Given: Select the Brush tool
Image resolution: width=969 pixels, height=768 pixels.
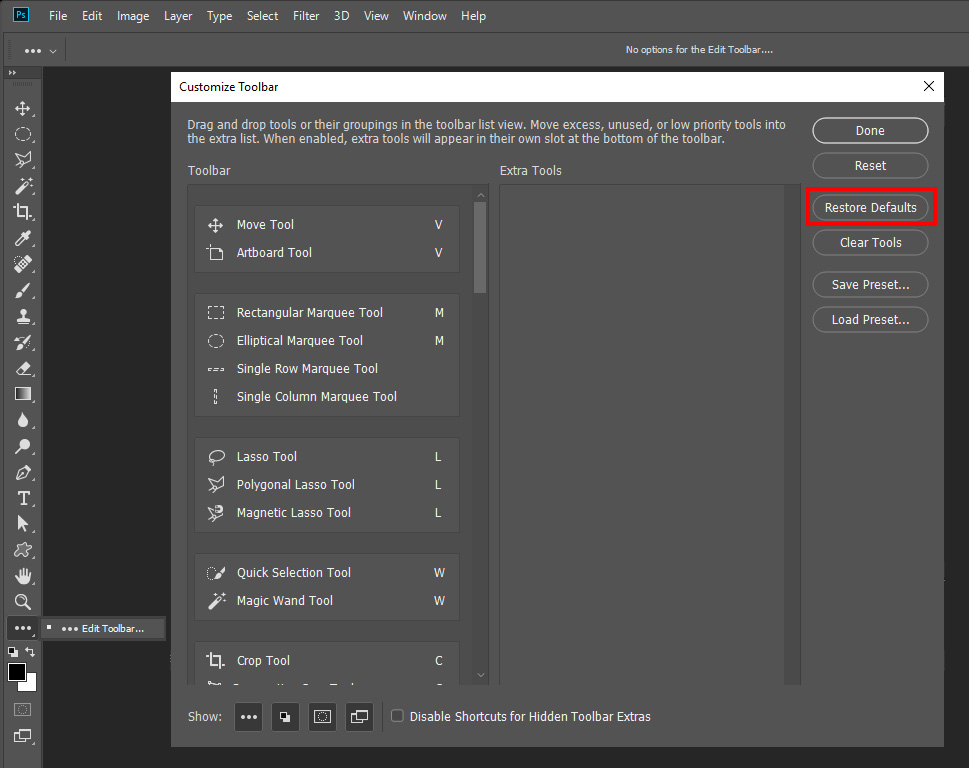Looking at the screenshot, I should (x=22, y=290).
